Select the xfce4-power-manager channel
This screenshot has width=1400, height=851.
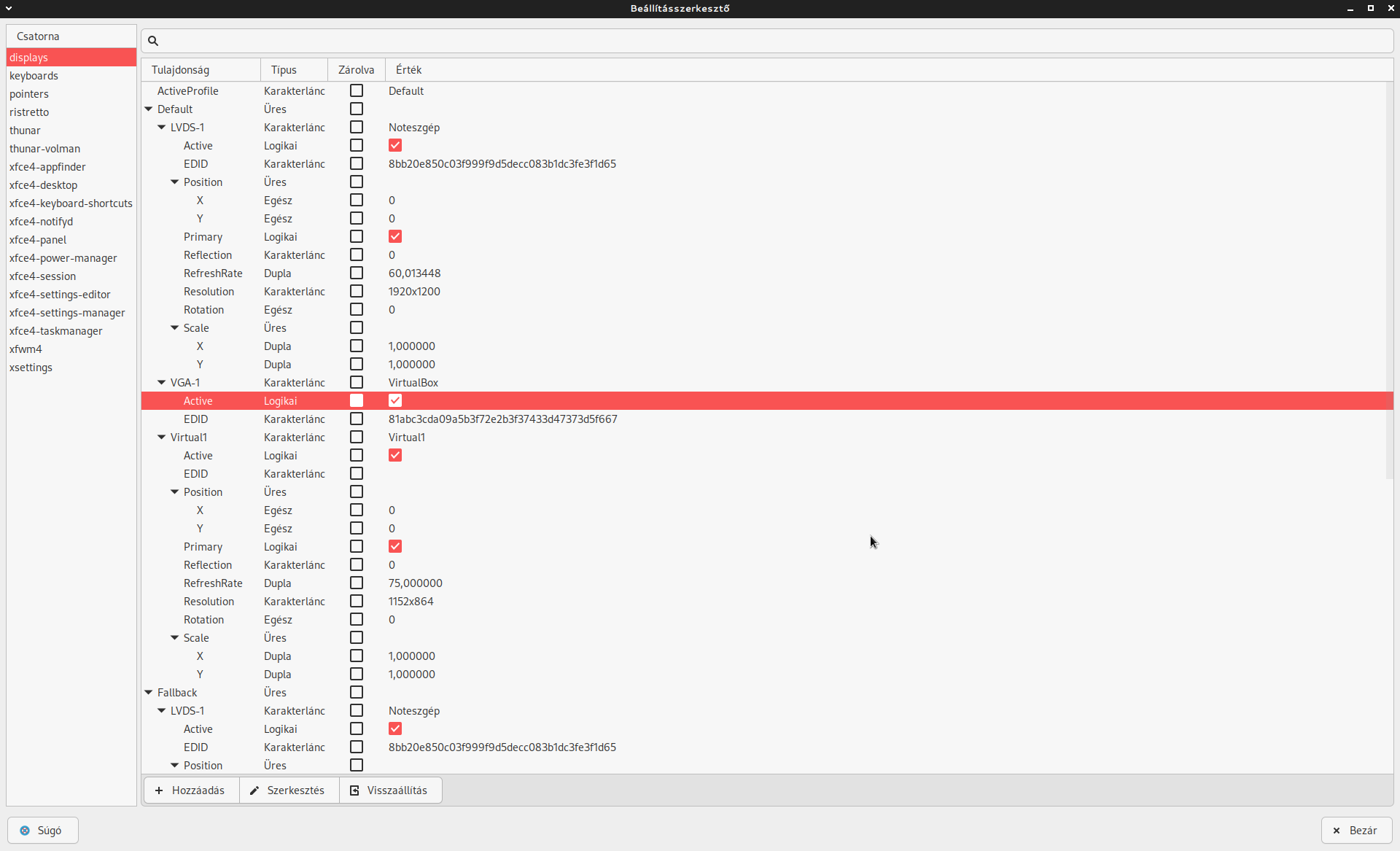click(x=71, y=258)
